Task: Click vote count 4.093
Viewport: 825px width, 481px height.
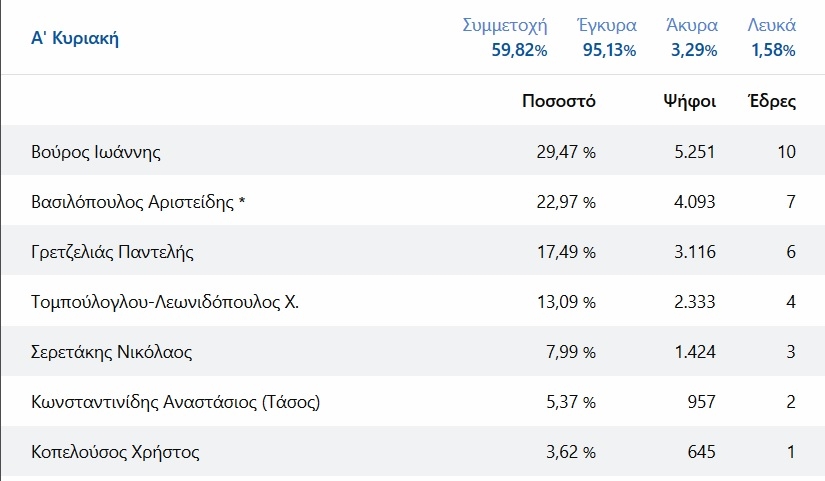Action: 695,202
